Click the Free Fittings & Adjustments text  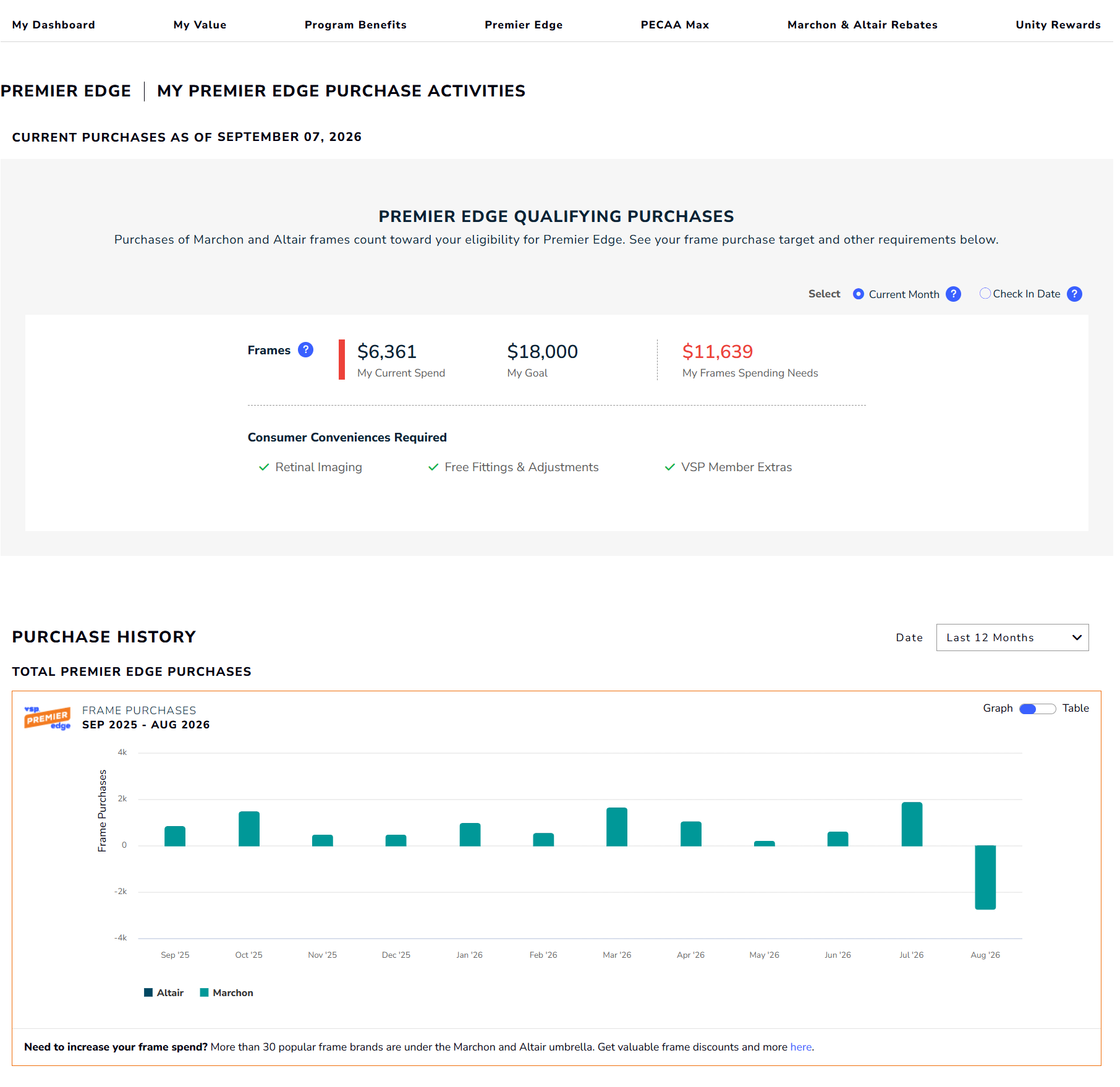[x=522, y=467]
